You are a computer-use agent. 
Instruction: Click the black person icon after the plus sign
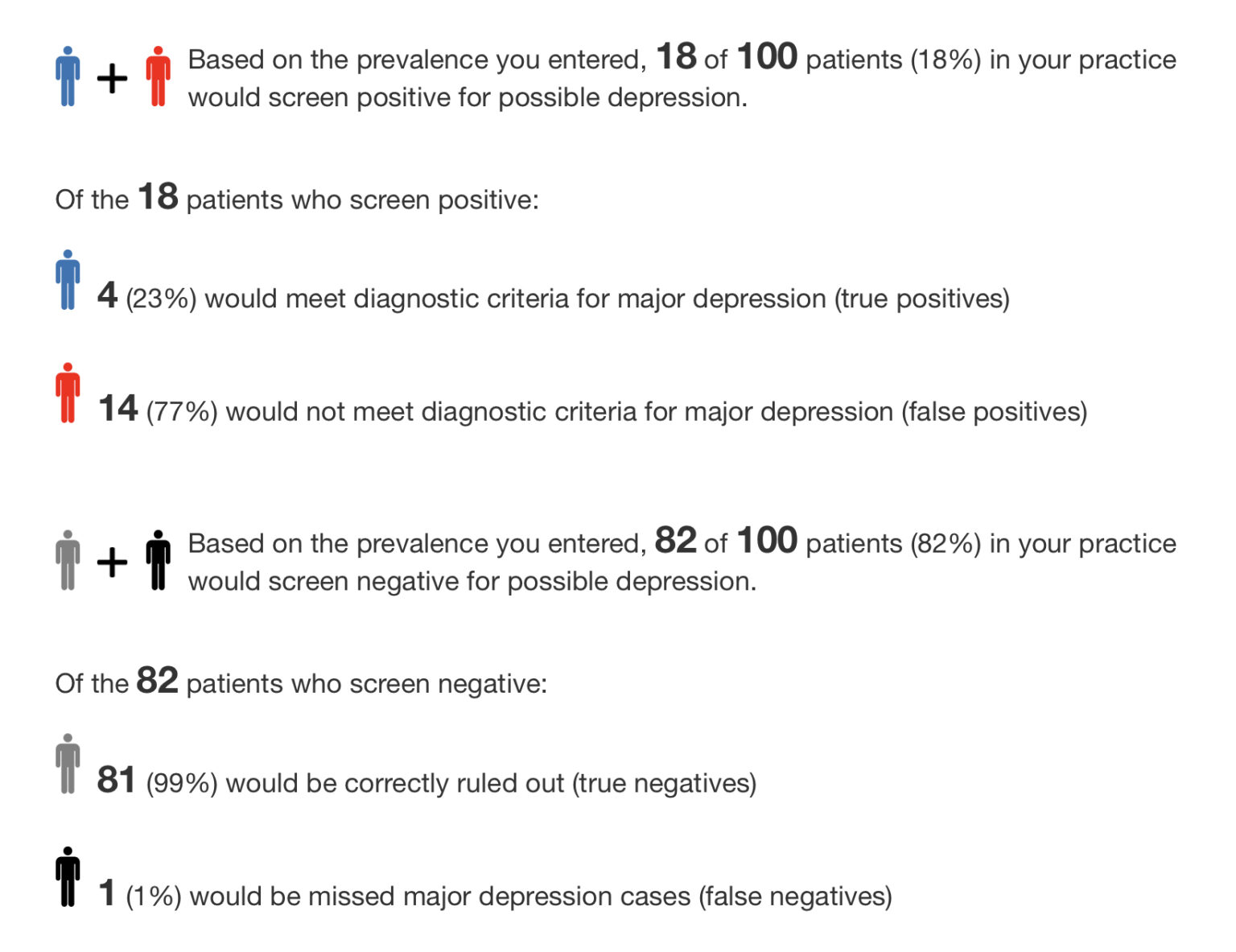[159, 560]
